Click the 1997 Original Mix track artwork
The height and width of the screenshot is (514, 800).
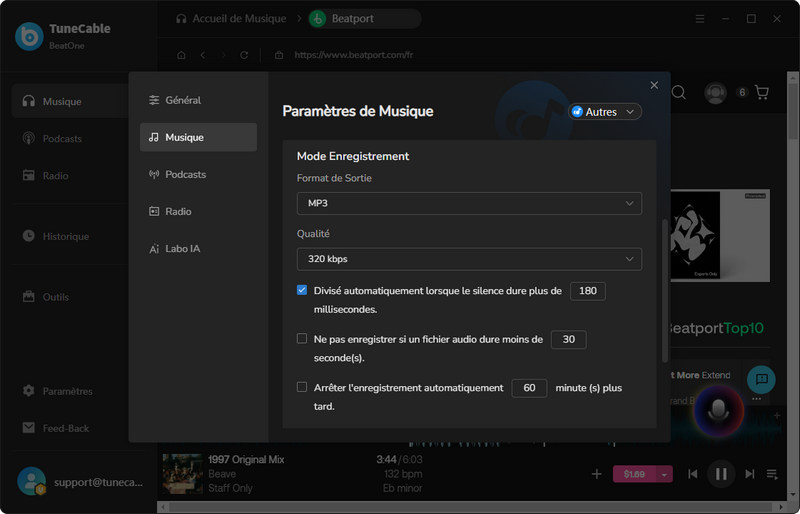[182, 474]
